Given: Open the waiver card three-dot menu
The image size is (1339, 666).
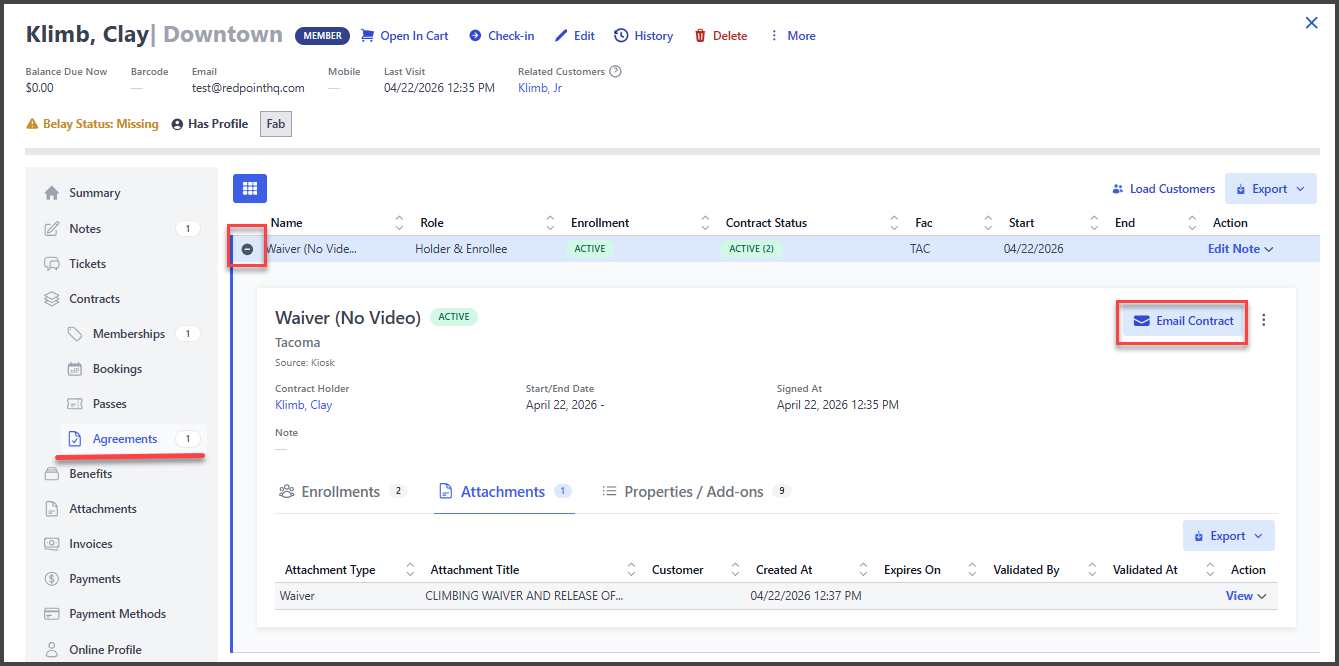Looking at the screenshot, I should click(x=1264, y=321).
